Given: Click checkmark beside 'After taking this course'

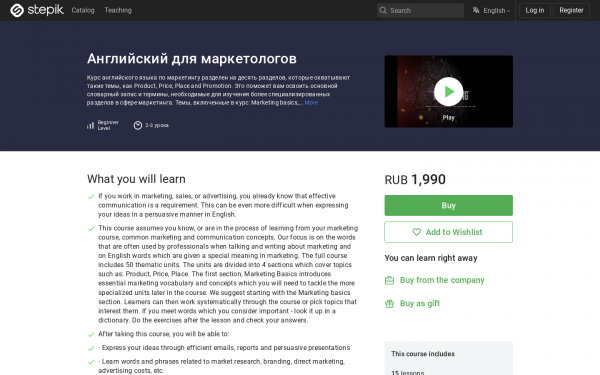Looking at the screenshot, I should pos(91,334).
